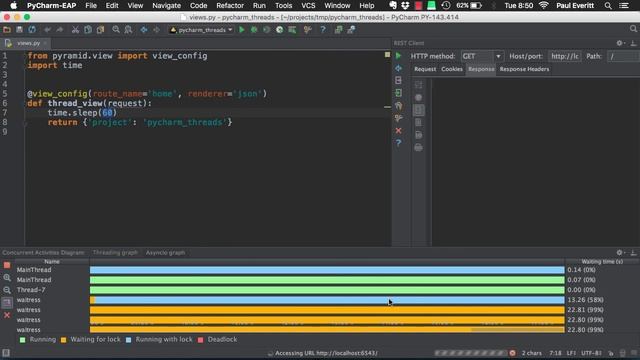Hide REST Client panel icon
The image size is (640, 360).
(x=633, y=43)
